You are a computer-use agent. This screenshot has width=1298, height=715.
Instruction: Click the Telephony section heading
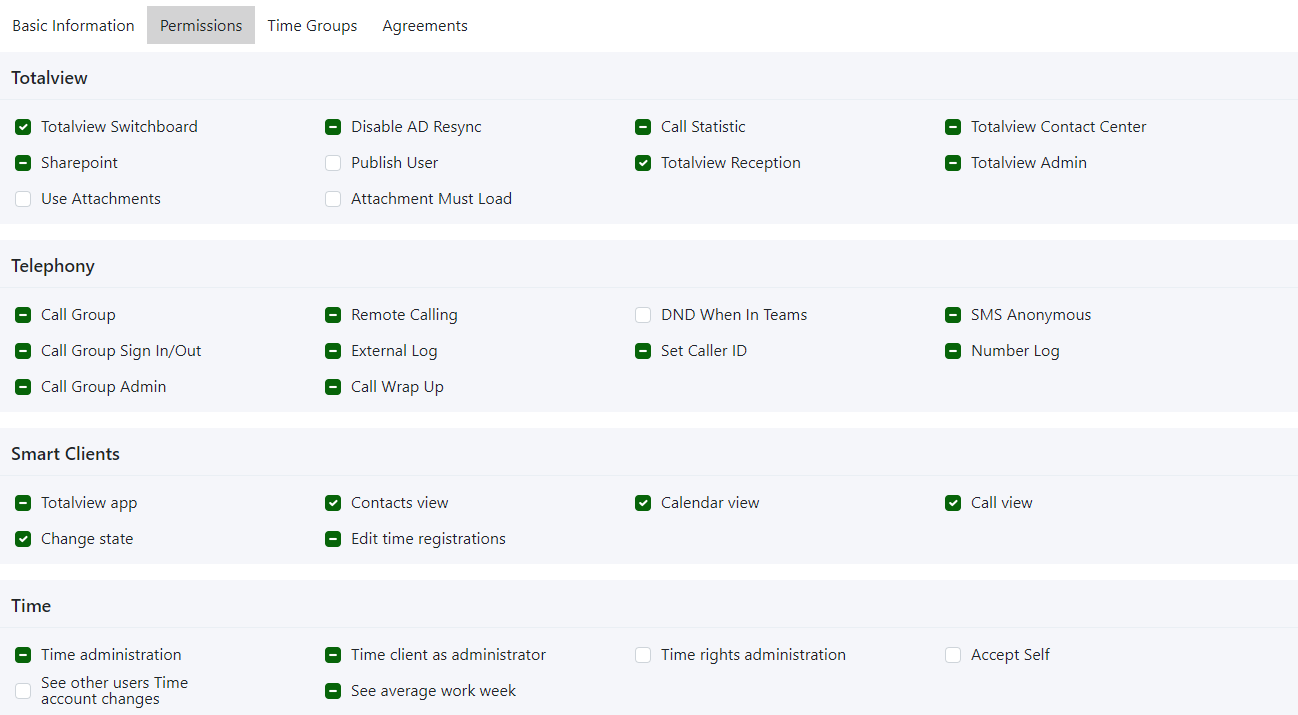click(53, 266)
